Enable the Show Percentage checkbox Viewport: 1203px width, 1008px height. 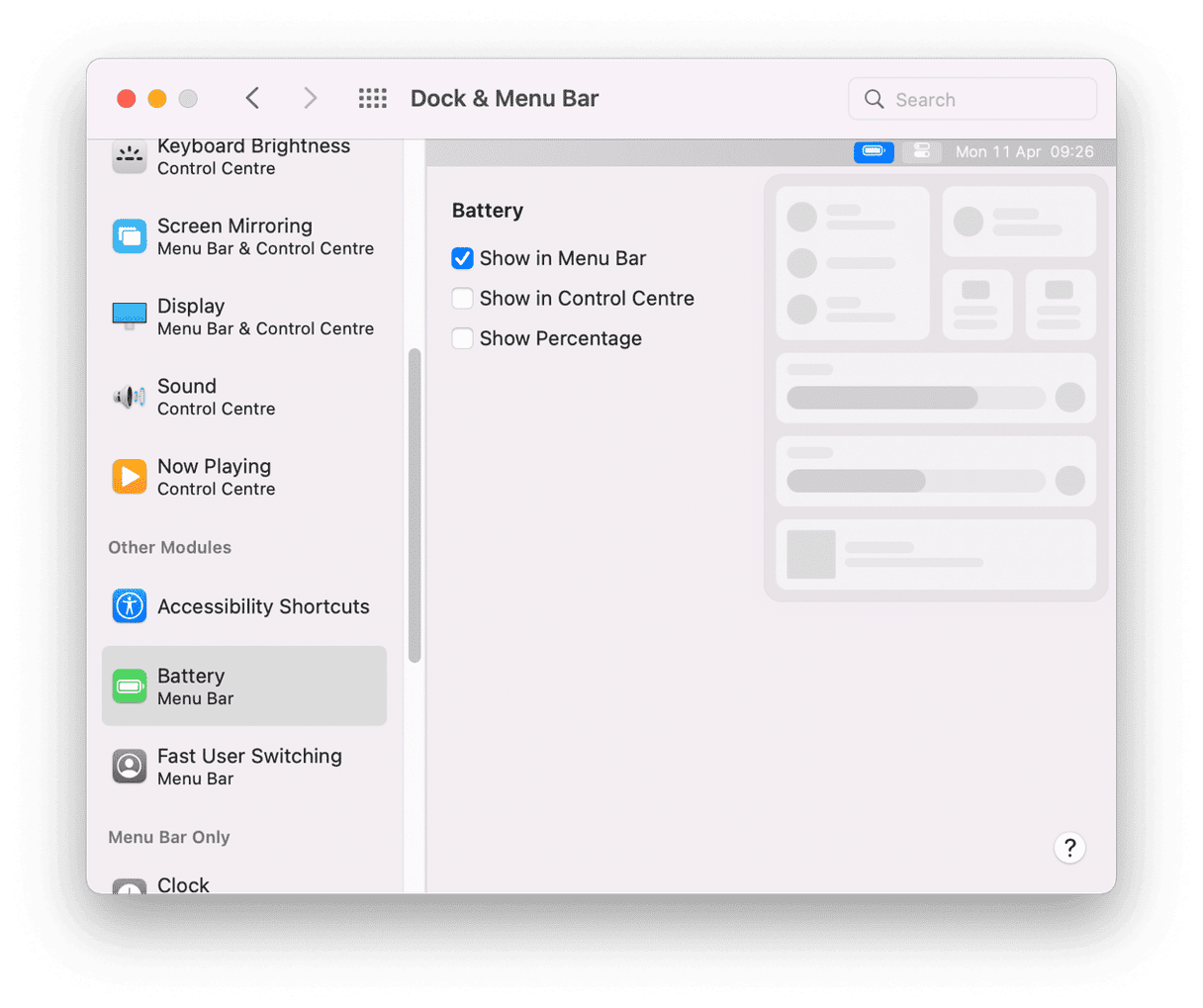click(462, 338)
